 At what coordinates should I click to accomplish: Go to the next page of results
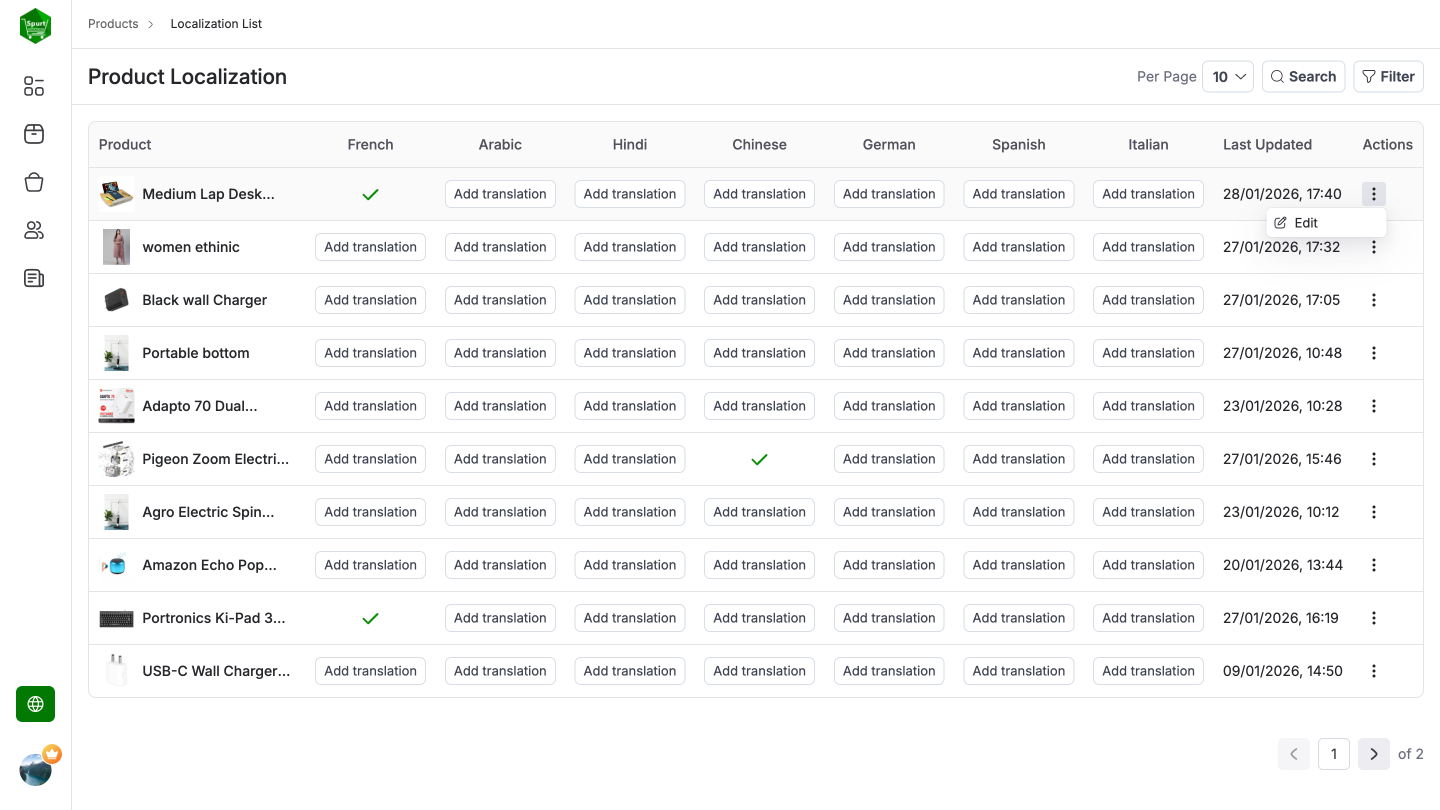[x=1373, y=754]
